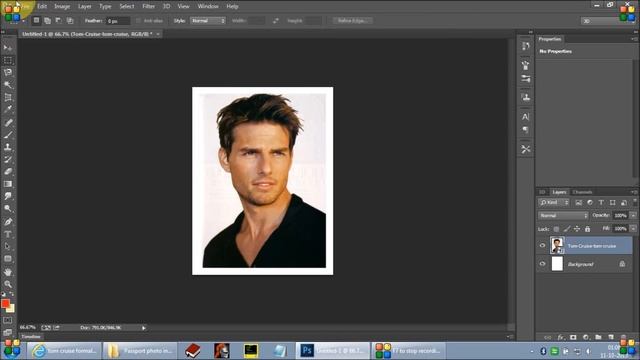Screen dimensions: 640x360
Task: Toggle lock image pixels
Action: pyautogui.click(x=567, y=229)
